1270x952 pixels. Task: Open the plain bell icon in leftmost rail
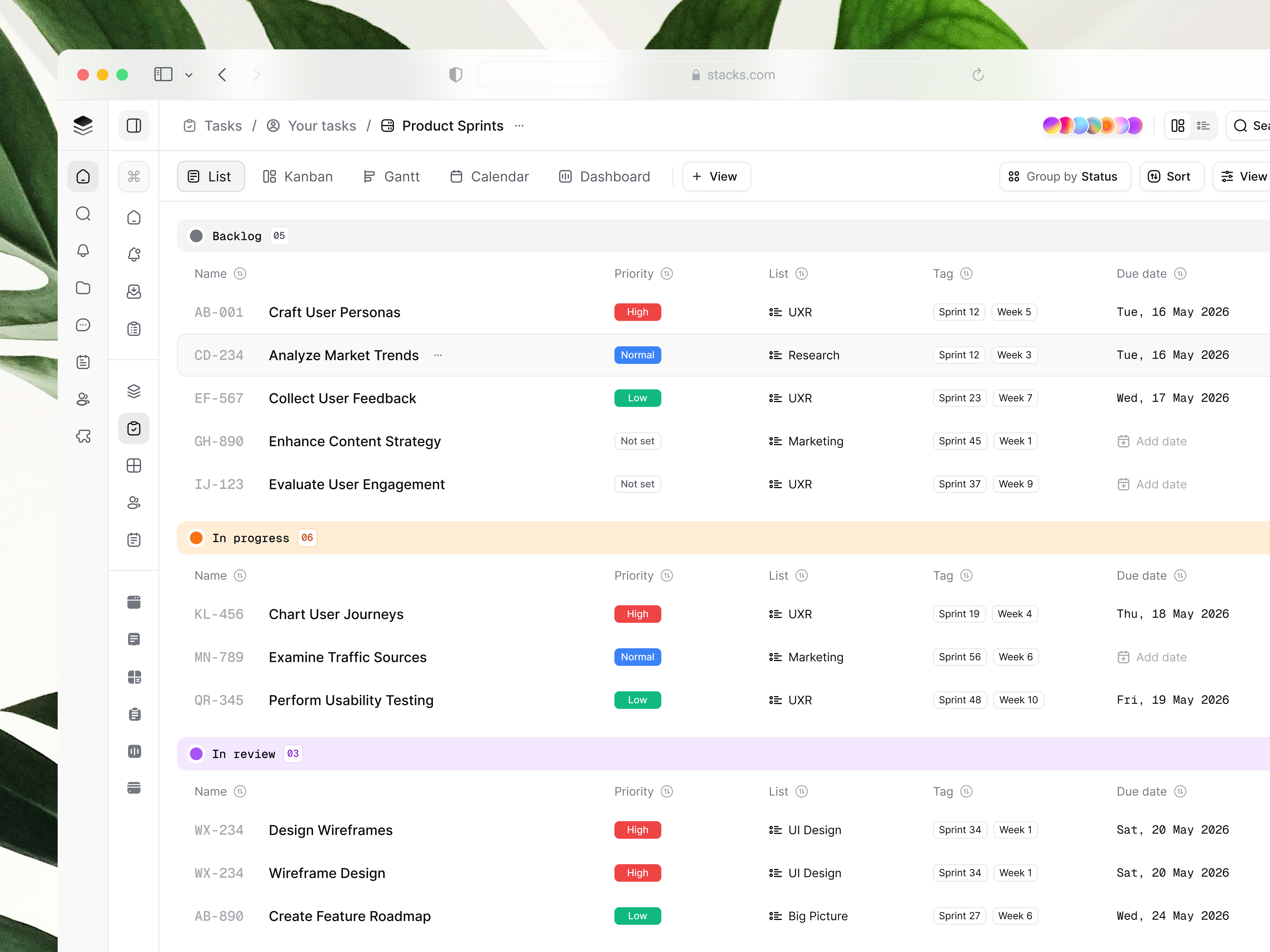[83, 251]
